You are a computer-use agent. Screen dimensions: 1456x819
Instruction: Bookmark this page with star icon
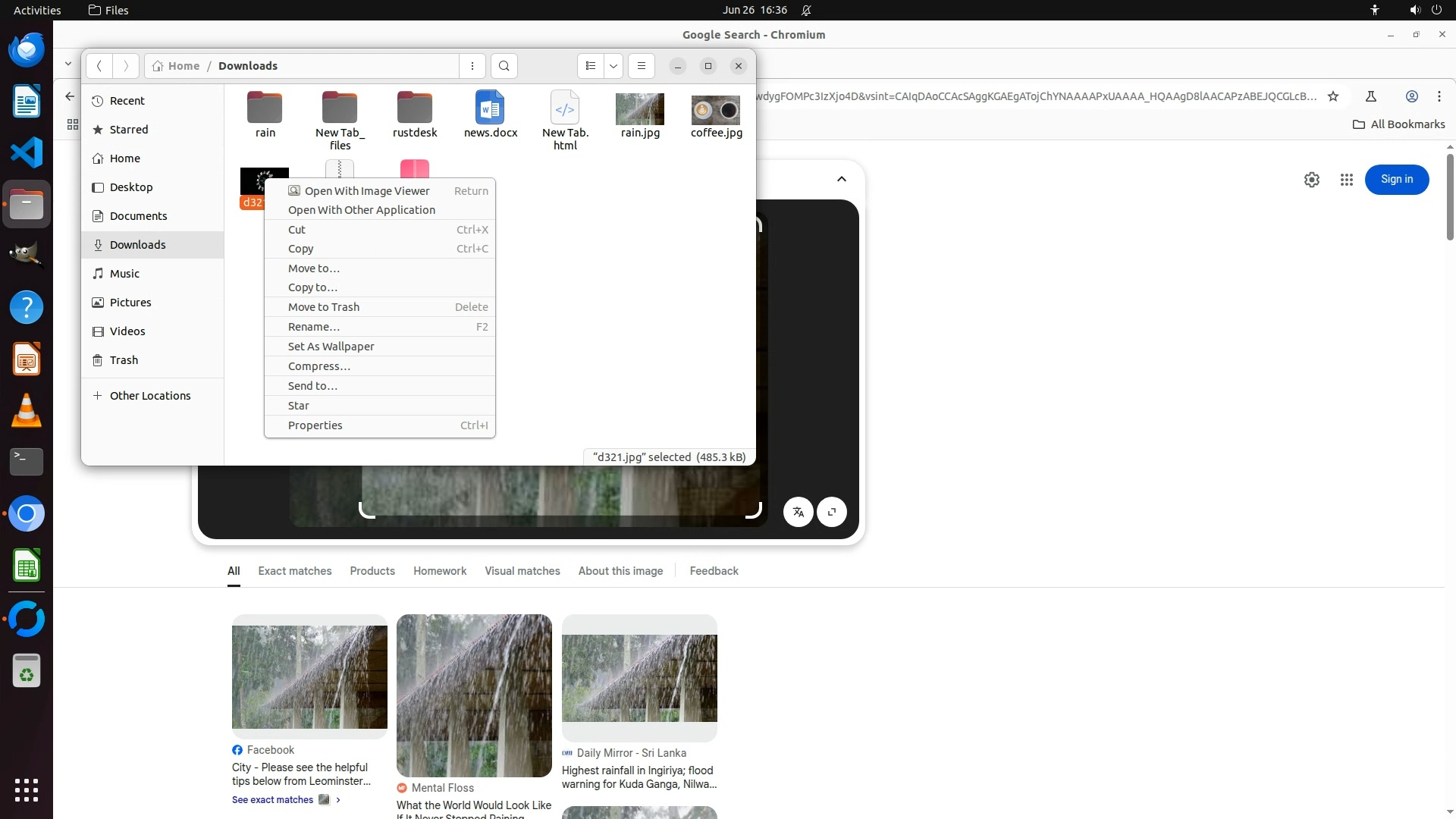point(1333,96)
